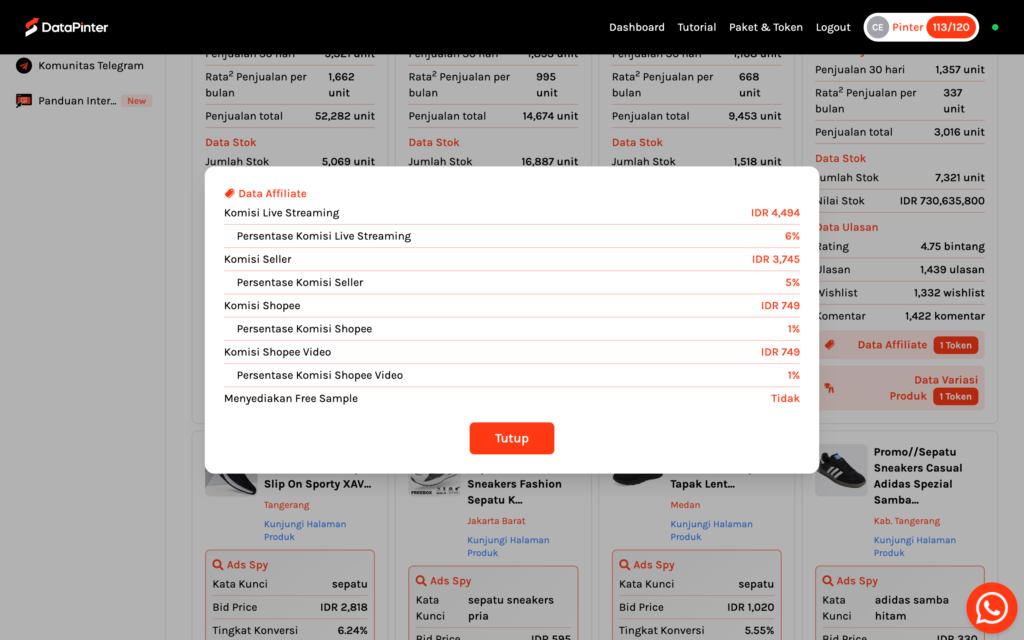Expand the Komisi Seller detail row
This screenshot has height=640, width=1024.
pyautogui.click(x=512, y=259)
